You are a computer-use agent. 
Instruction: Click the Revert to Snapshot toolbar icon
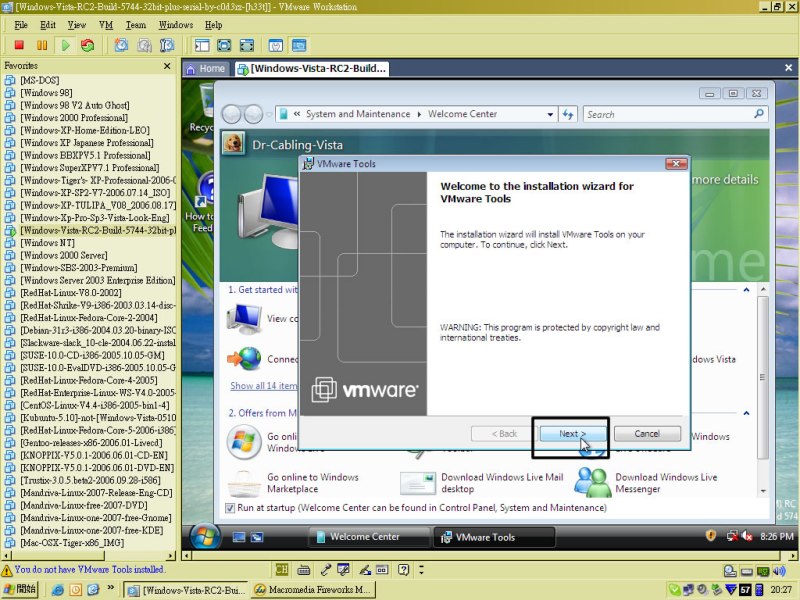click(144, 45)
